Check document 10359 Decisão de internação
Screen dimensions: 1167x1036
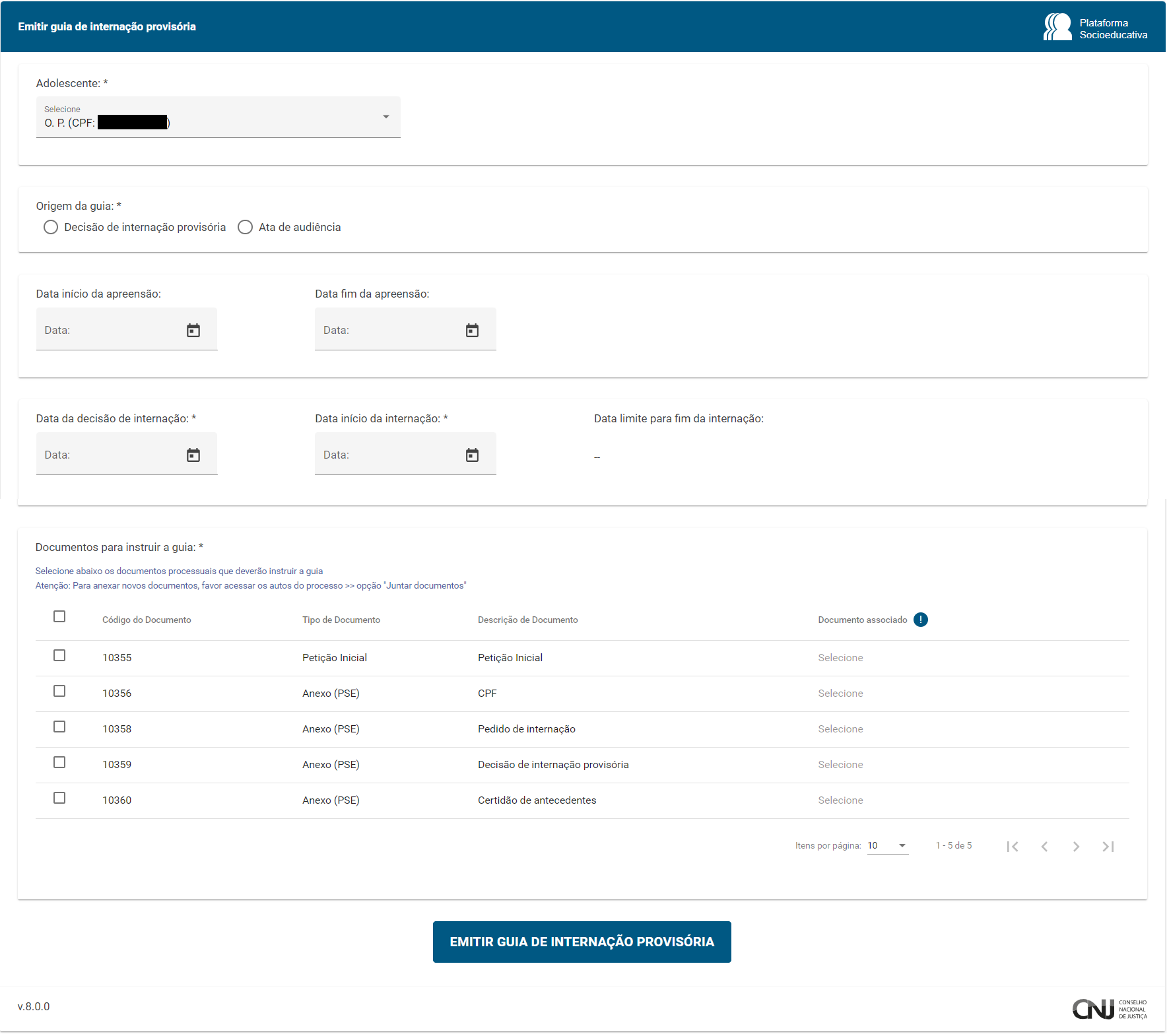(59, 762)
